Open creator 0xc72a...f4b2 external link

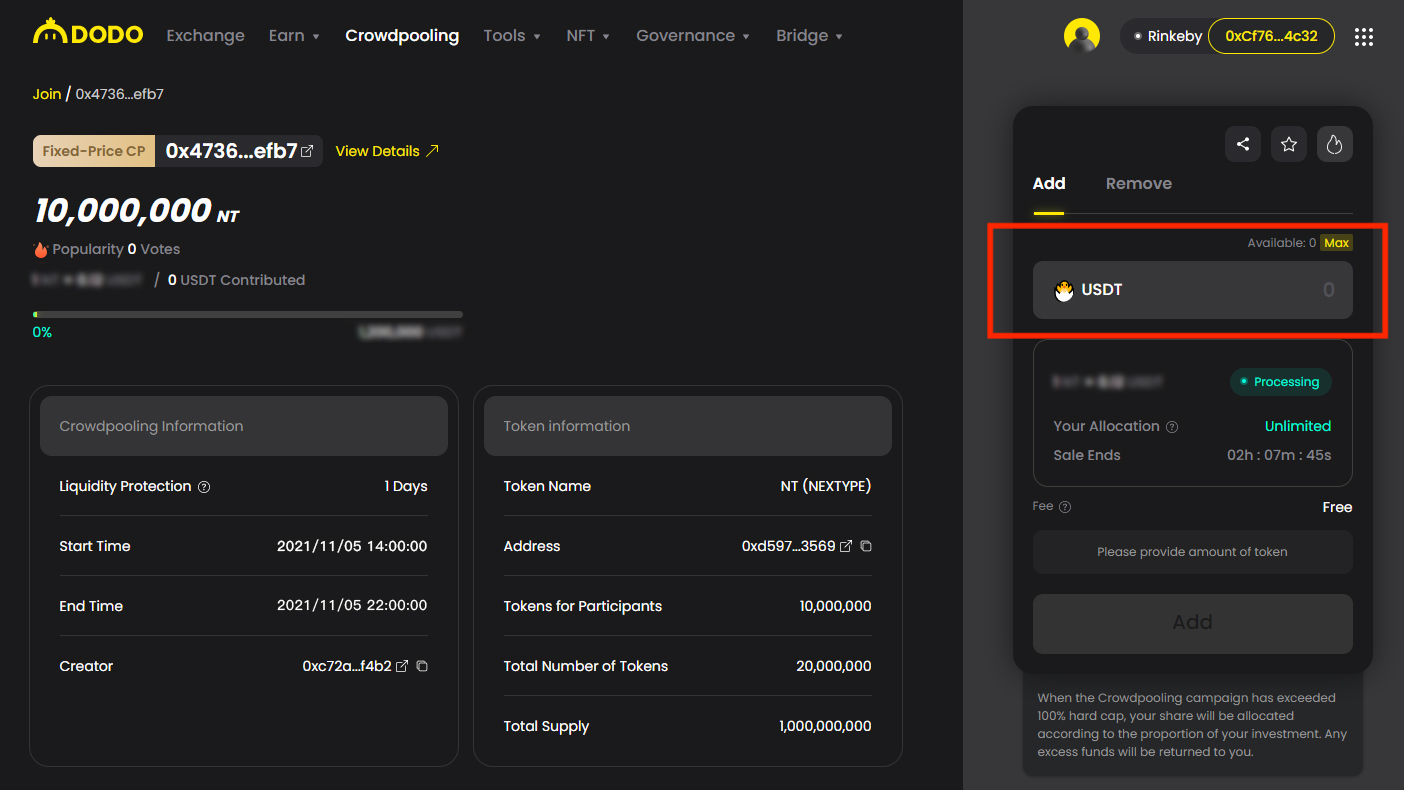[402, 666]
